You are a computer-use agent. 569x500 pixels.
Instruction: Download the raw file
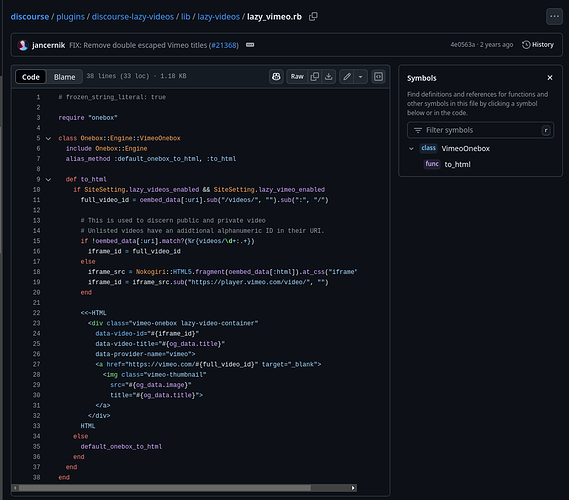coord(328,77)
